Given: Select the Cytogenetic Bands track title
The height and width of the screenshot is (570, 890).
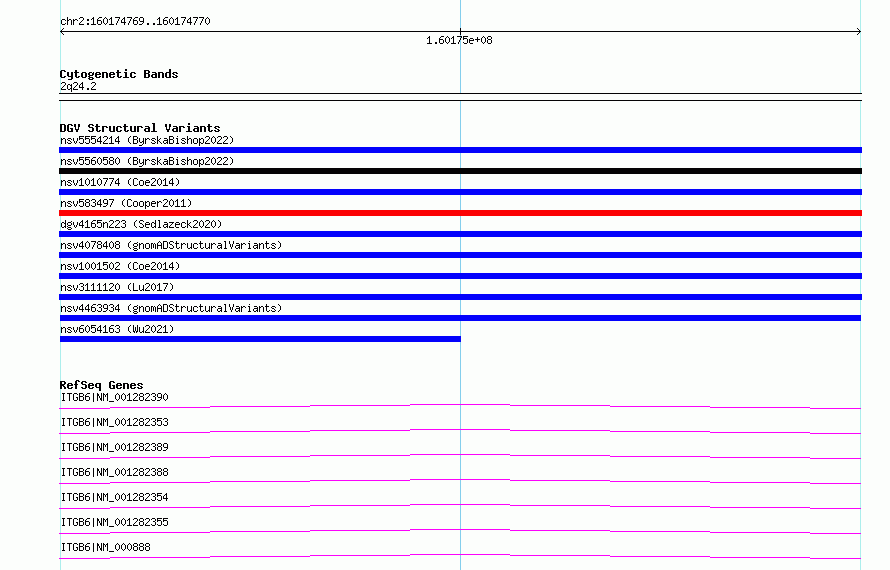Looking at the screenshot, I should click(x=119, y=74).
